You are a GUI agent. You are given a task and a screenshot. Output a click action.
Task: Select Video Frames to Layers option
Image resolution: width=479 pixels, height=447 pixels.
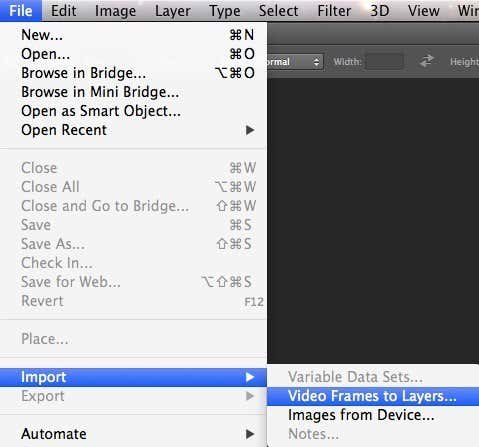click(x=373, y=396)
